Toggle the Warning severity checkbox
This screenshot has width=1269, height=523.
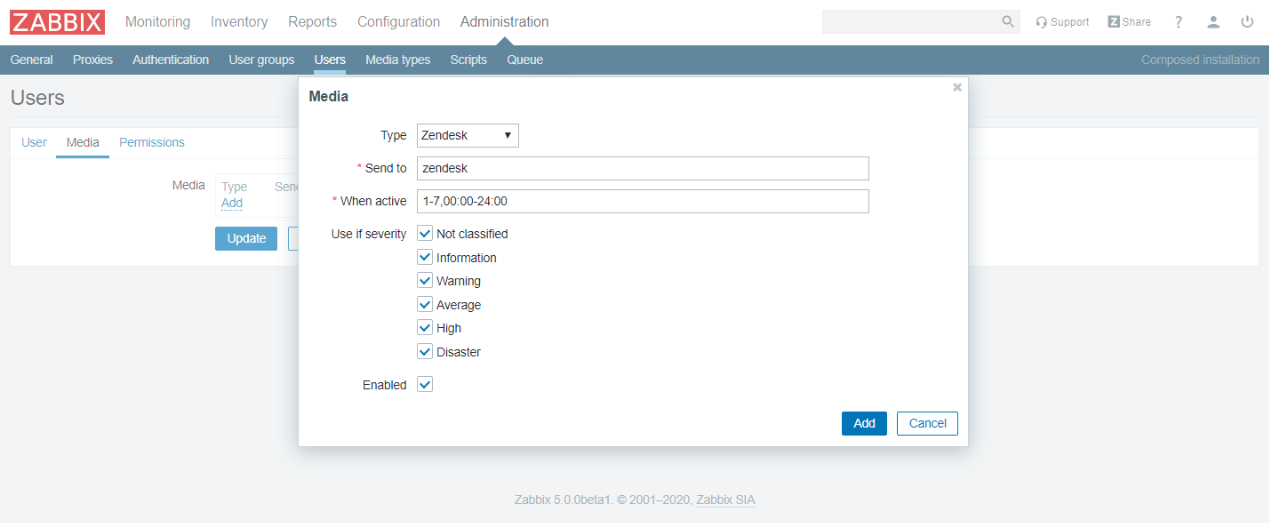(x=425, y=281)
